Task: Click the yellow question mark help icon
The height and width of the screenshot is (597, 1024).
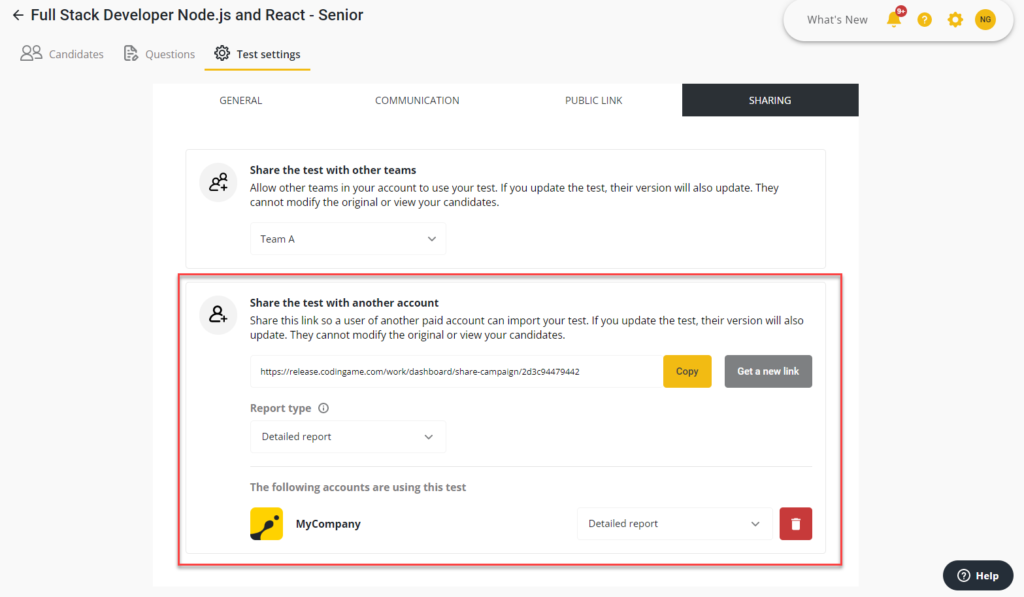Action: coord(924,19)
